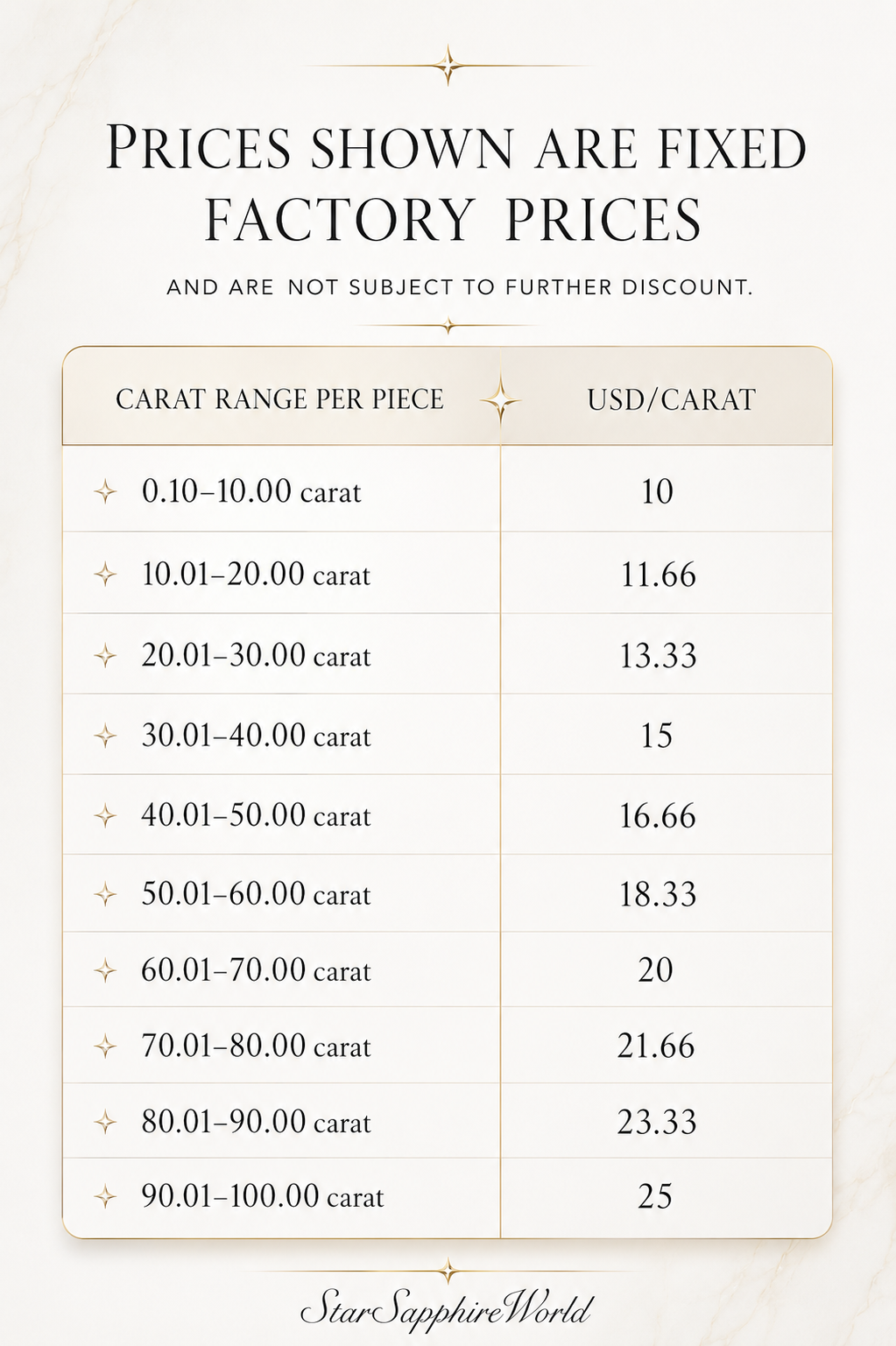Click the star icon beside 10.01–20.00 carat

tap(105, 575)
